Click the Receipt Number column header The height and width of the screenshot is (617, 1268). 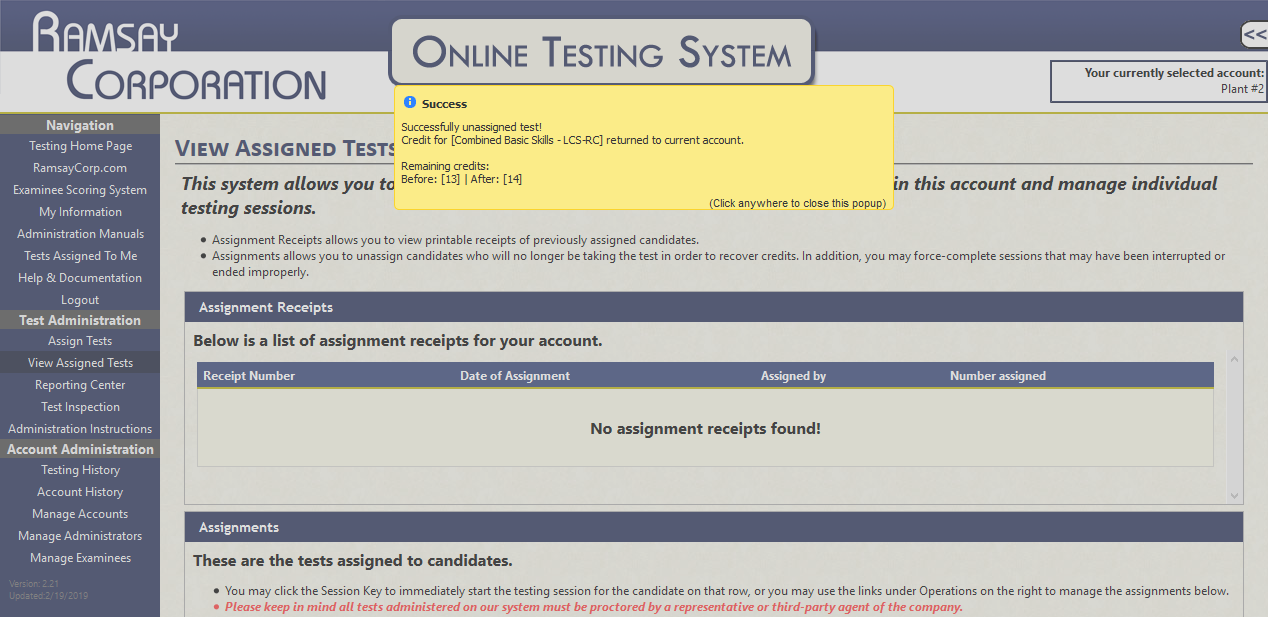coord(249,376)
